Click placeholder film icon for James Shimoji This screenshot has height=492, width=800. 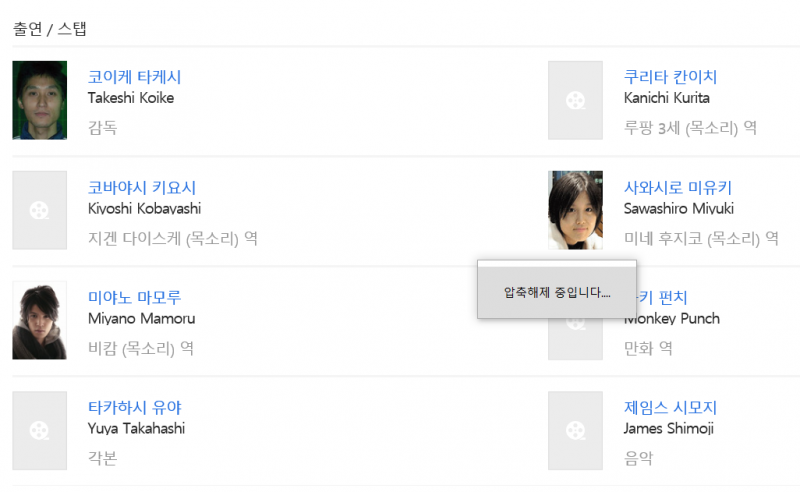pyautogui.click(x=575, y=430)
